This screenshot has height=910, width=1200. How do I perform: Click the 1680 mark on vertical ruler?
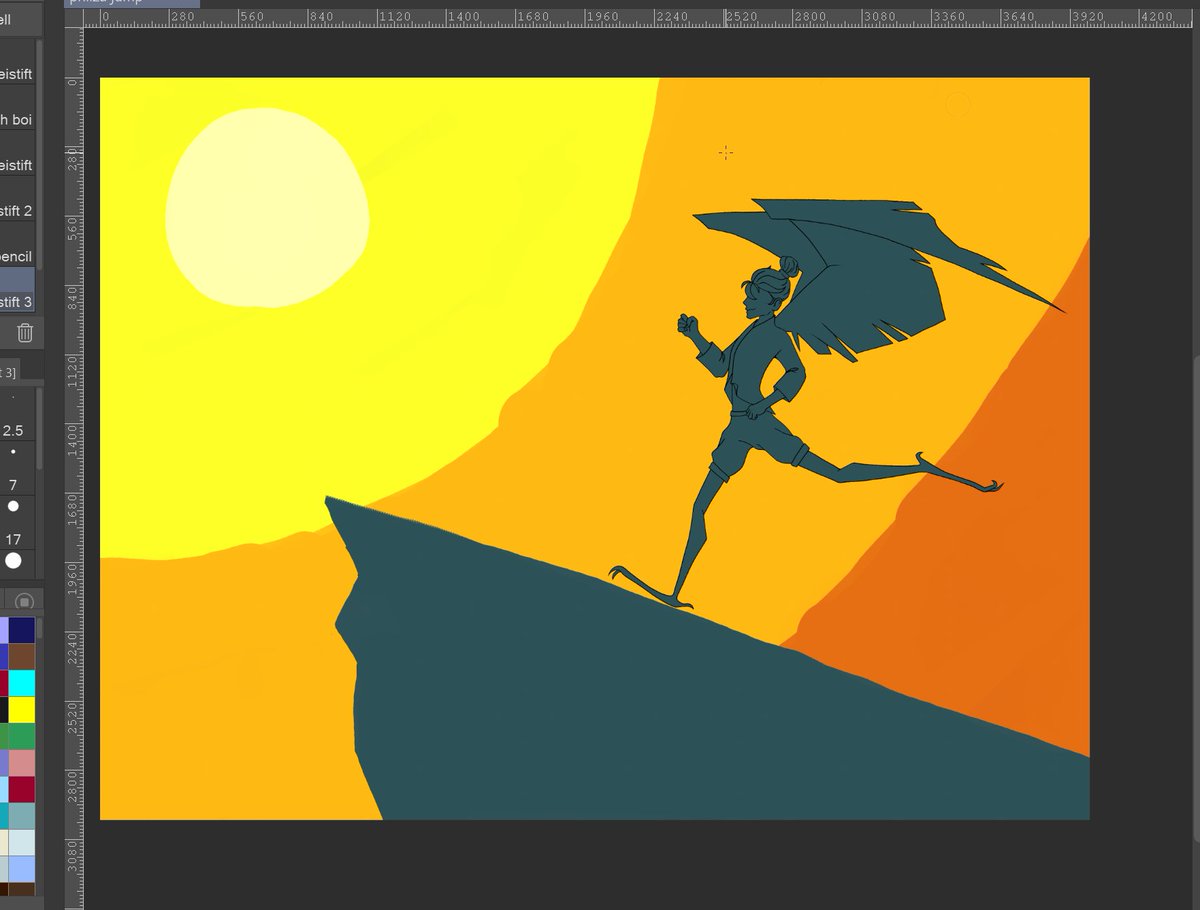coord(72,511)
